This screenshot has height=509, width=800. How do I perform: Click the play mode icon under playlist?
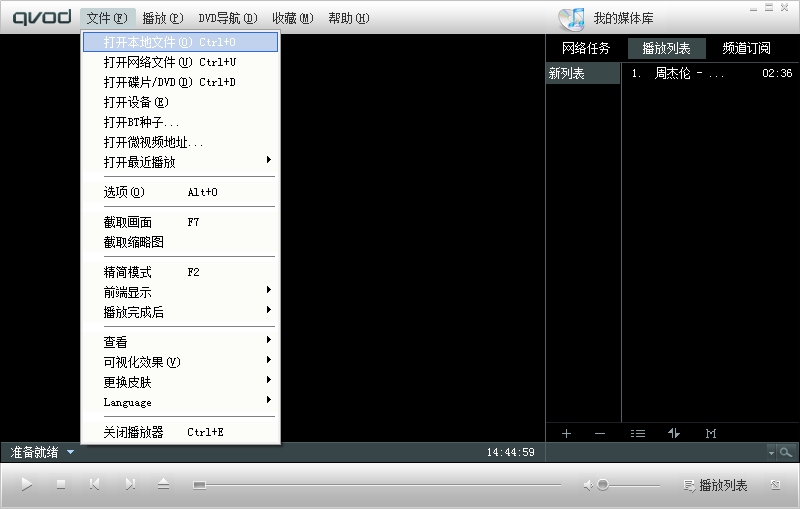(711, 434)
